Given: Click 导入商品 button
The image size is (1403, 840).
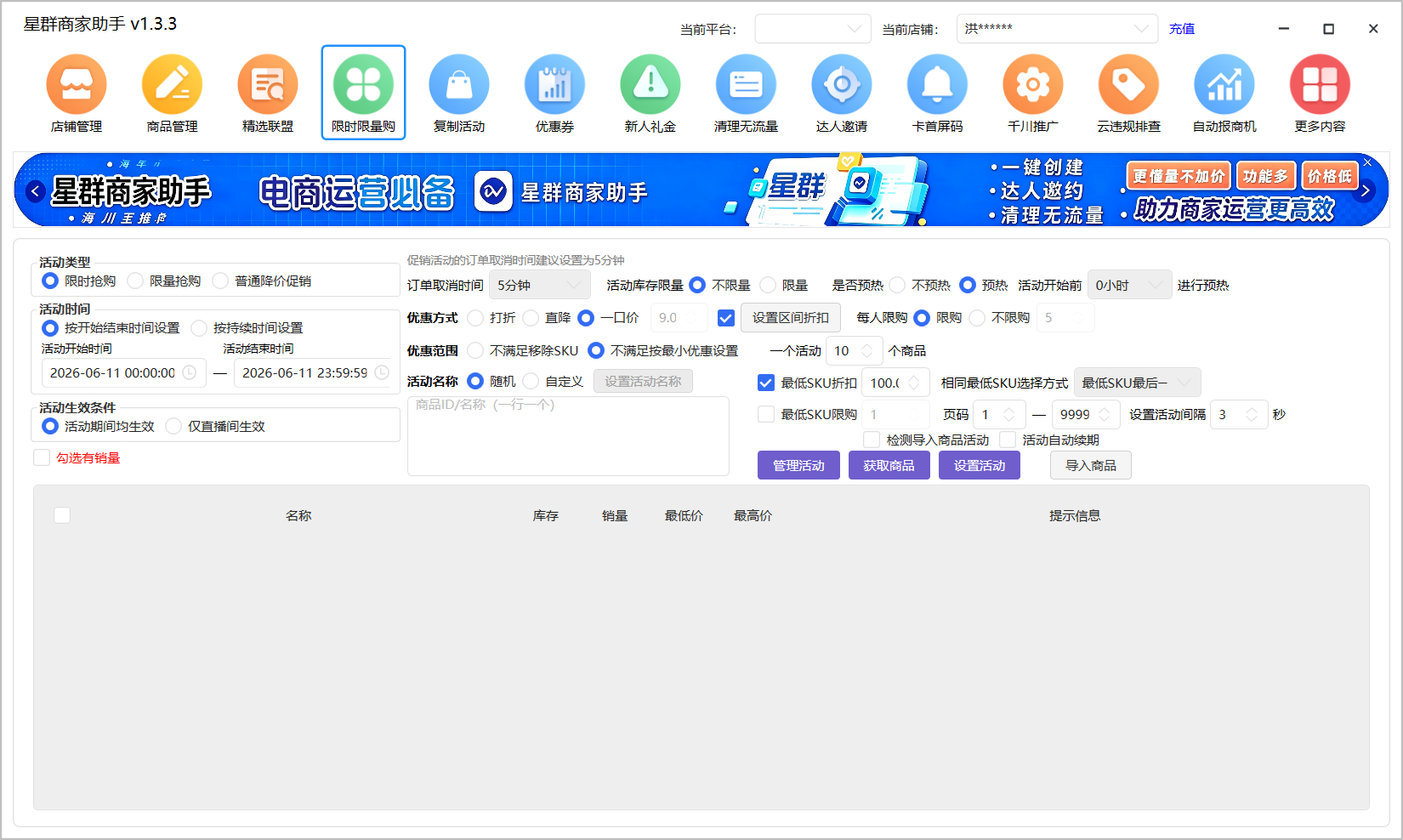Looking at the screenshot, I should 1091,465.
